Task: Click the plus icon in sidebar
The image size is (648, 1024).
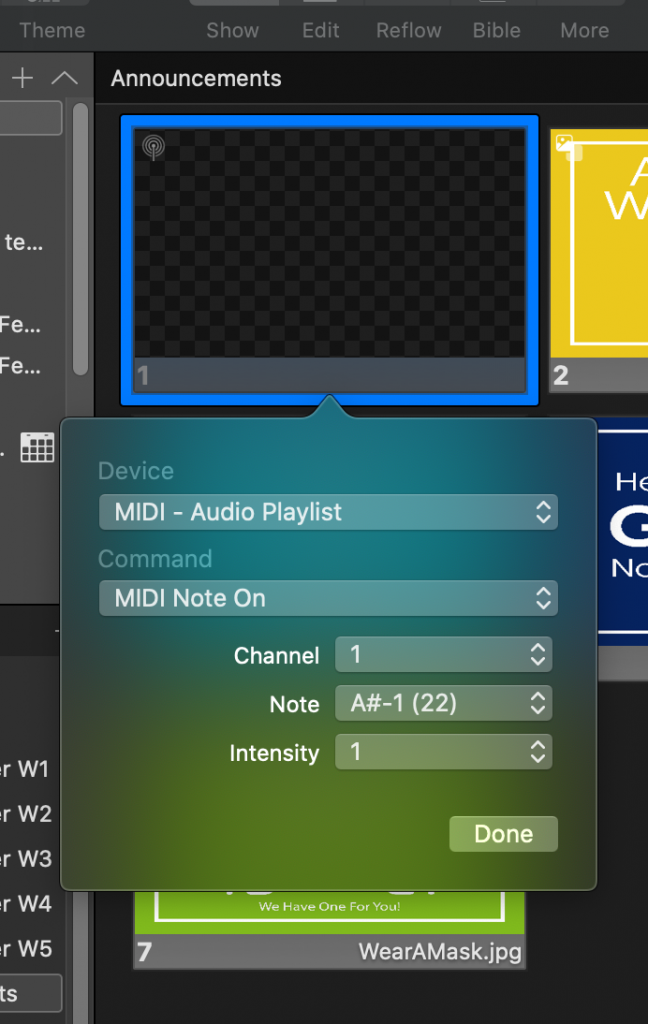Action: (x=22, y=78)
